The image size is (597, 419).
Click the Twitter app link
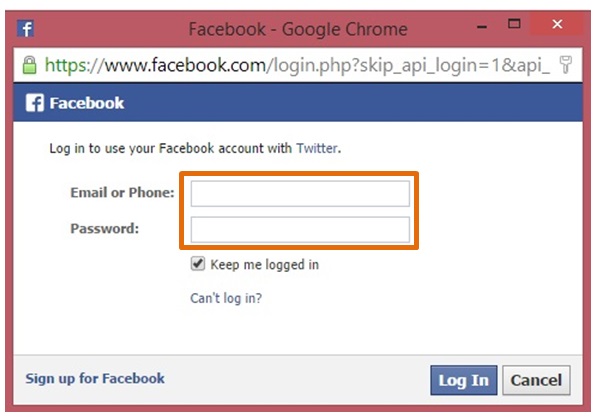[x=317, y=148]
